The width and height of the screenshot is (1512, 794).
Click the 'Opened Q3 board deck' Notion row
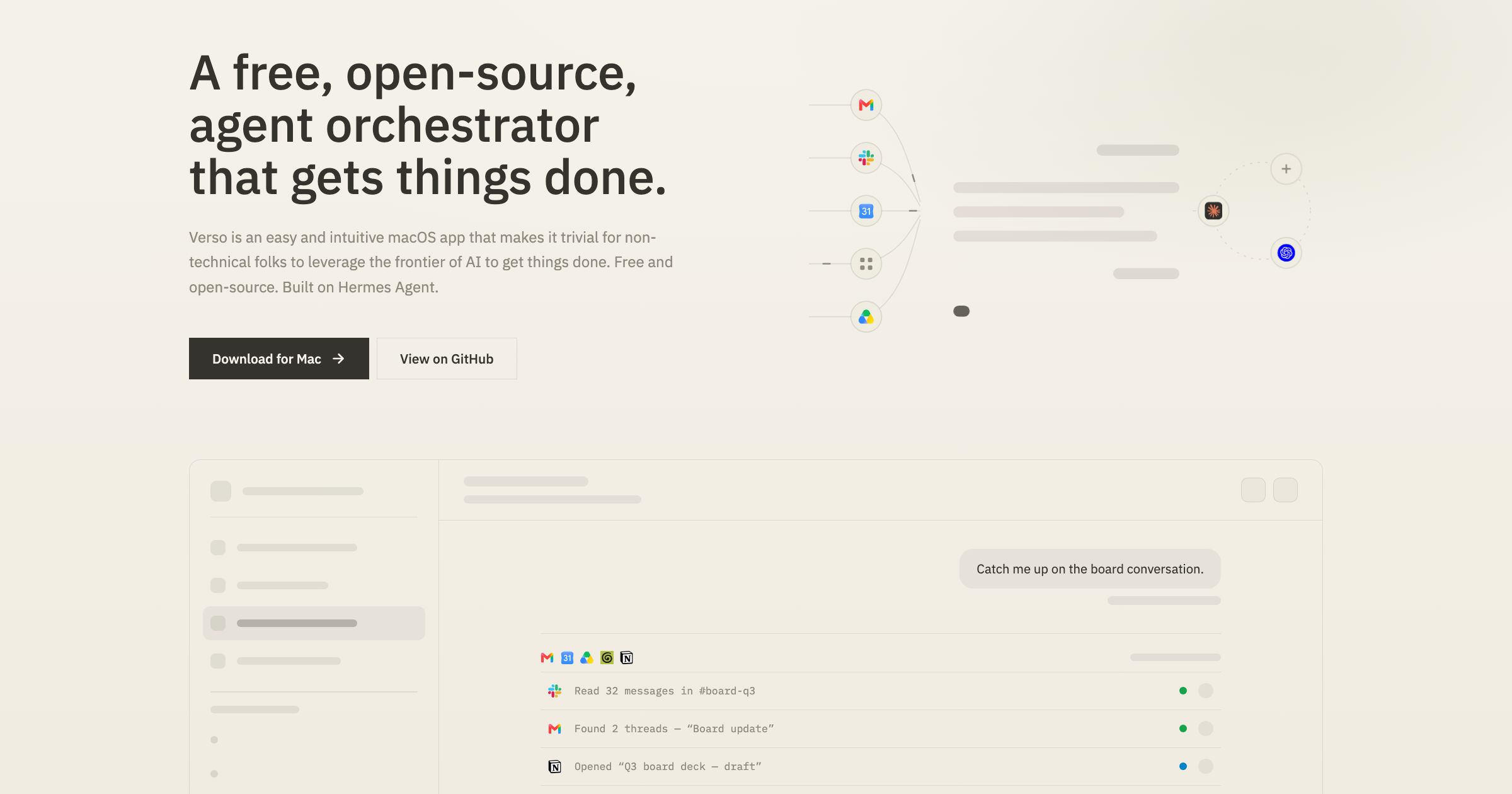click(880, 767)
